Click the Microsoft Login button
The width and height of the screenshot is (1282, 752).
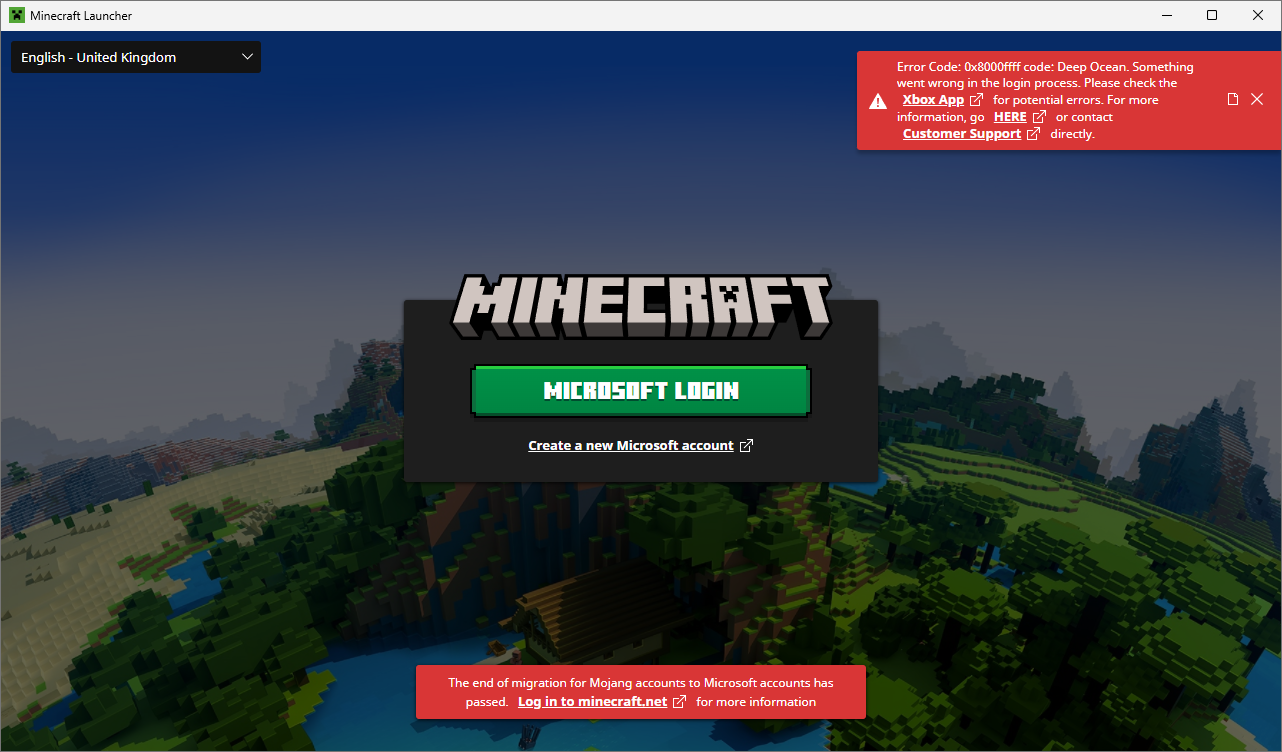(x=640, y=390)
